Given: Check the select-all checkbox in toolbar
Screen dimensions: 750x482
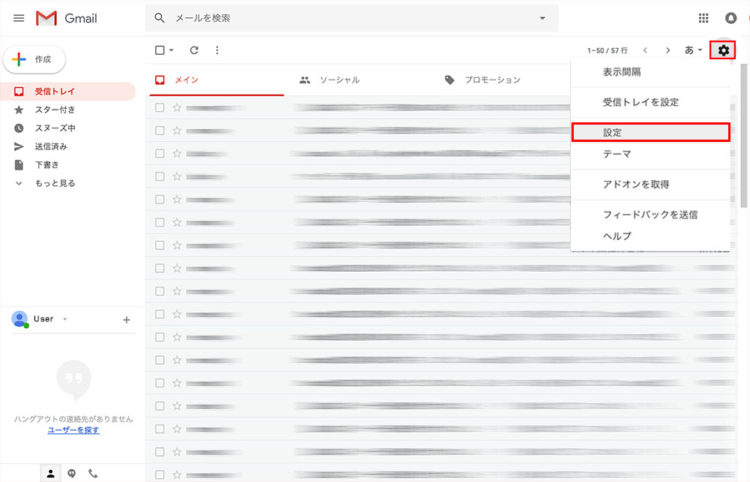Looking at the screenshot, I should tap(160, 50).
